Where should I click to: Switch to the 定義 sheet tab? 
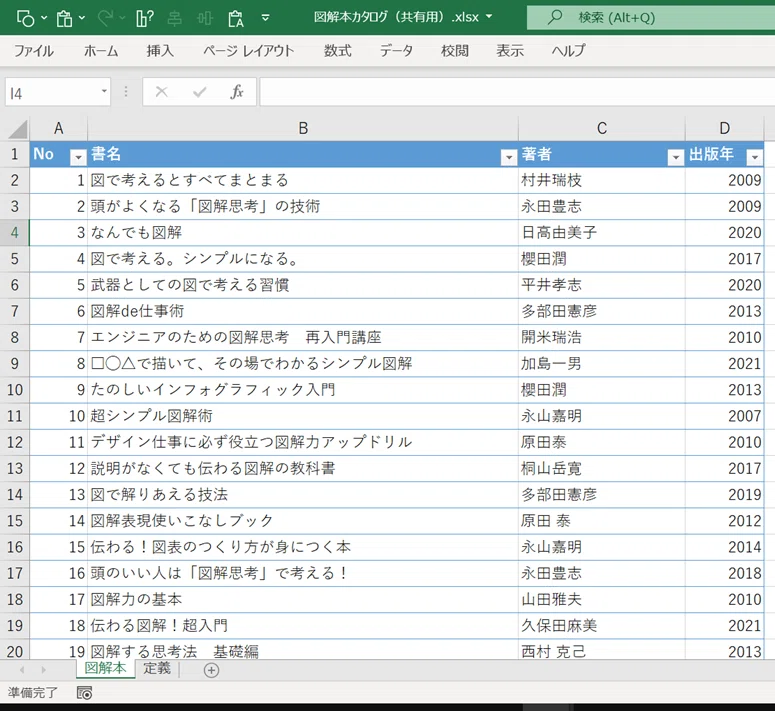(x=157, y=668)
